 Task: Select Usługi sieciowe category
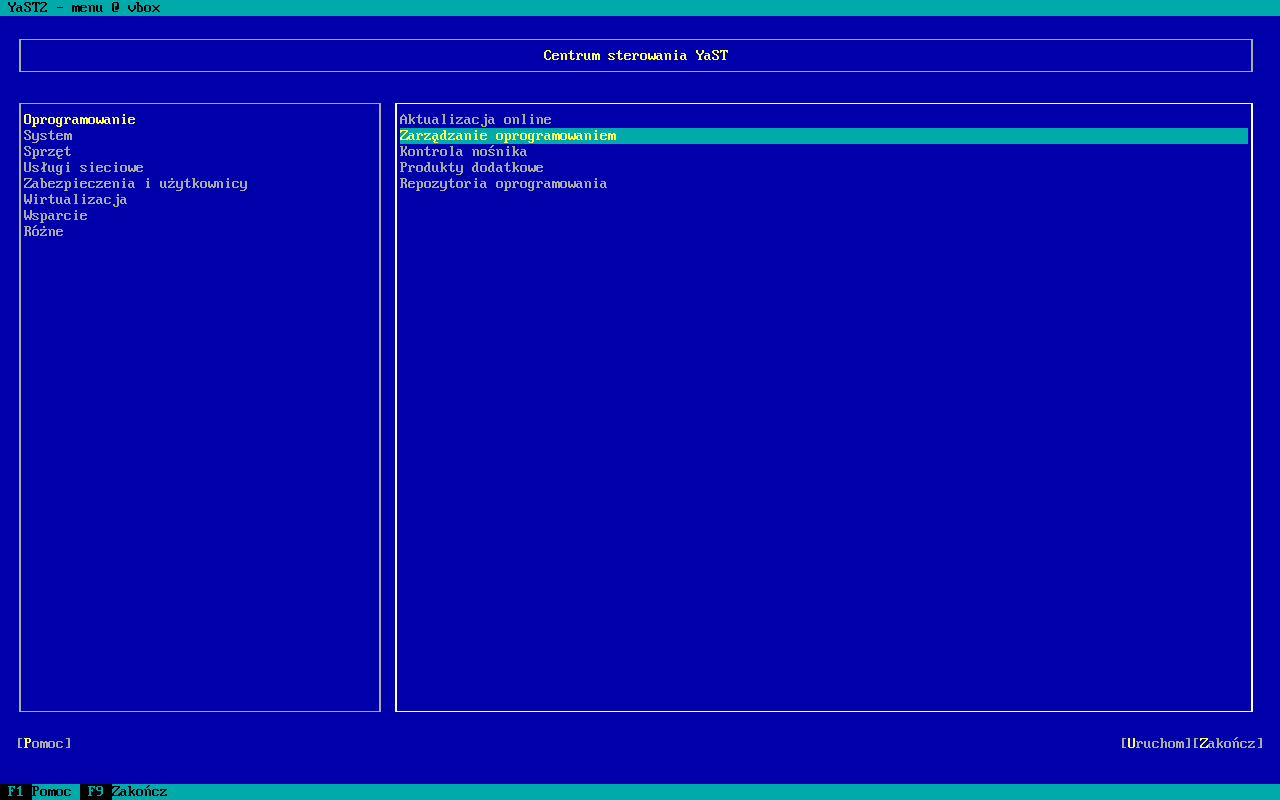click(x=84, y=168)
